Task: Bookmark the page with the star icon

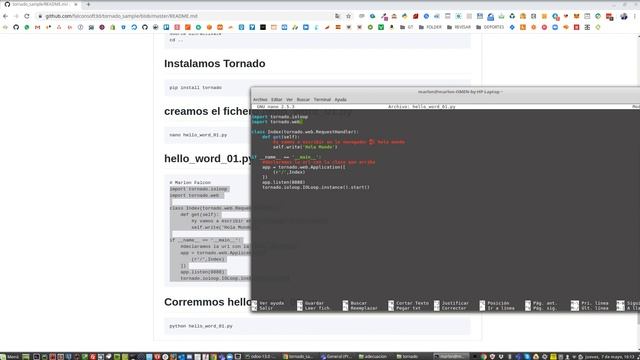Action: coord(349,16)
